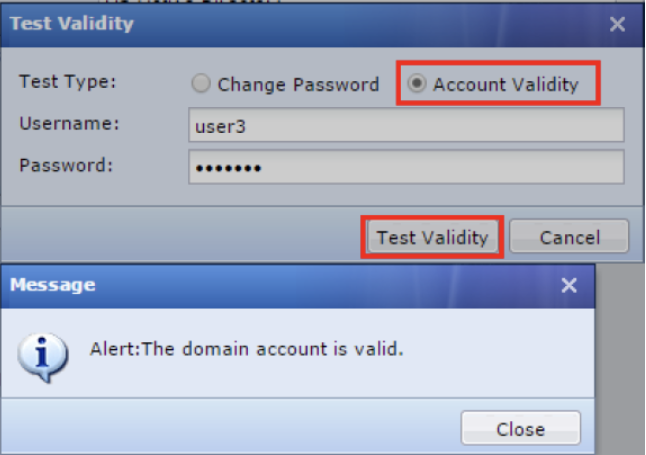Click the "Username:" label text
Image resolution: width=646 pixels, height=455 pixels.
(x=69, y=123)
